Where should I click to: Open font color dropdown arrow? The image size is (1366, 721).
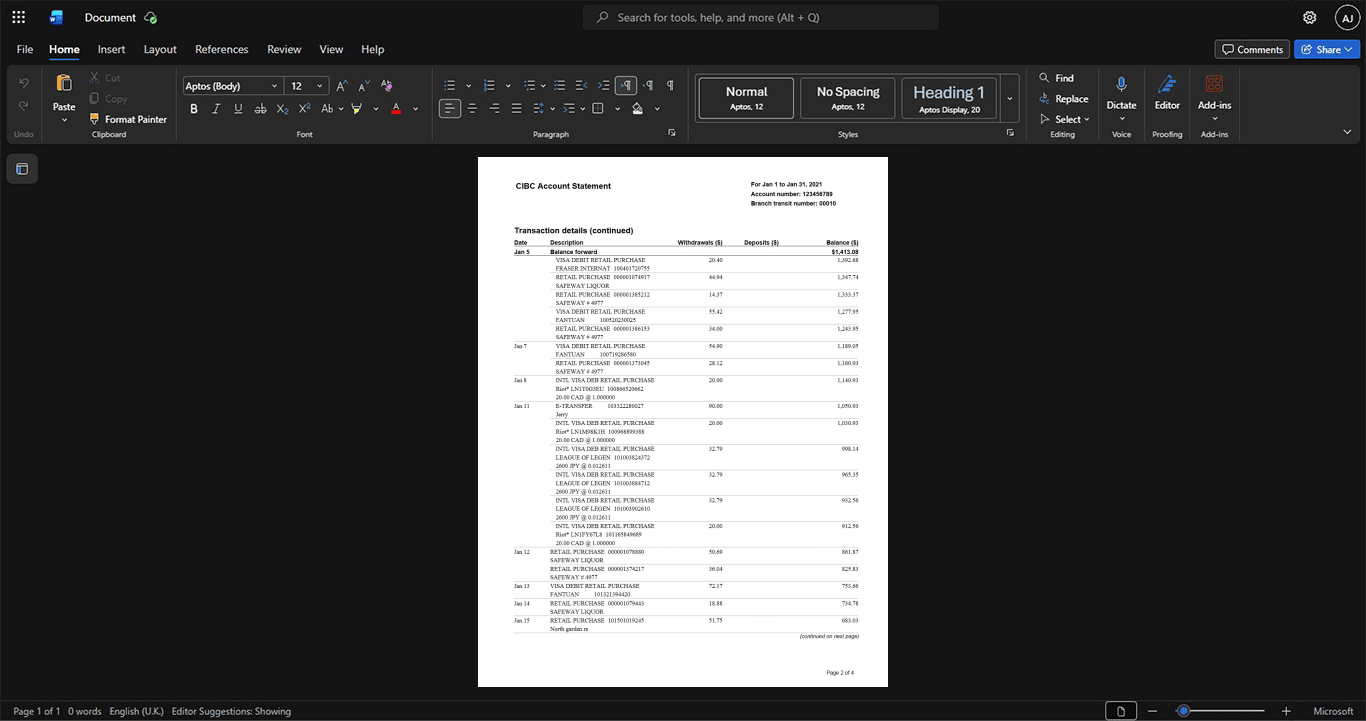click(416, 109)
